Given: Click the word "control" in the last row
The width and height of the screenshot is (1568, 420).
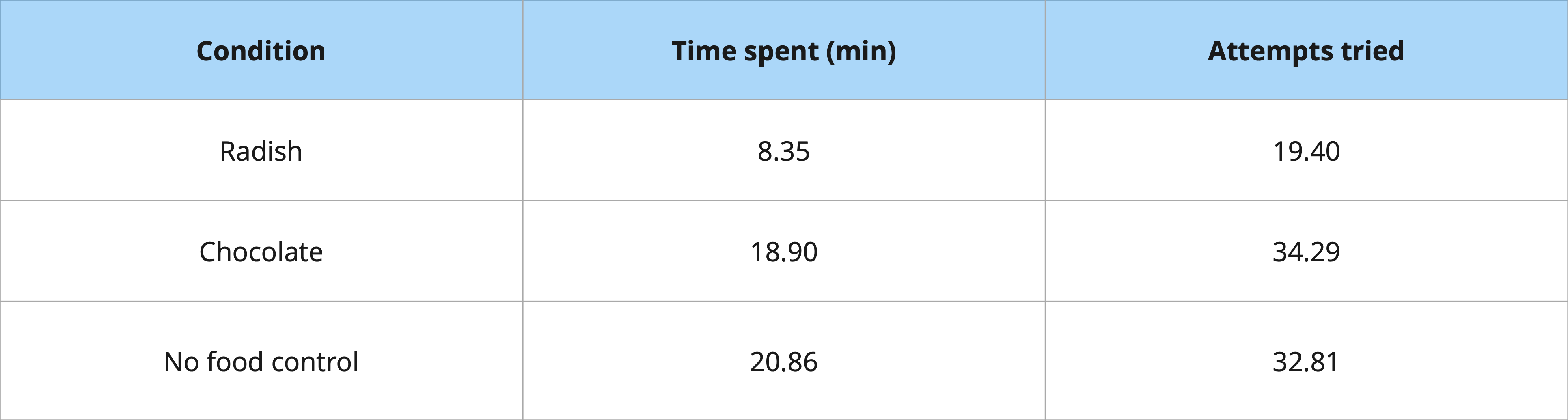Looking at the screenshot, I should coord(314,362).
